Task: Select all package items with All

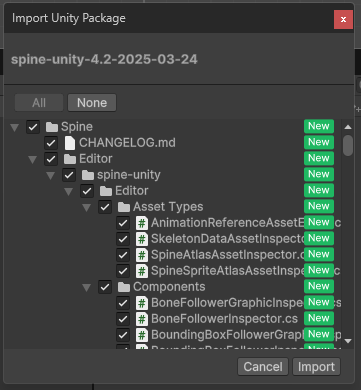Action: click(x=39, y=103)
